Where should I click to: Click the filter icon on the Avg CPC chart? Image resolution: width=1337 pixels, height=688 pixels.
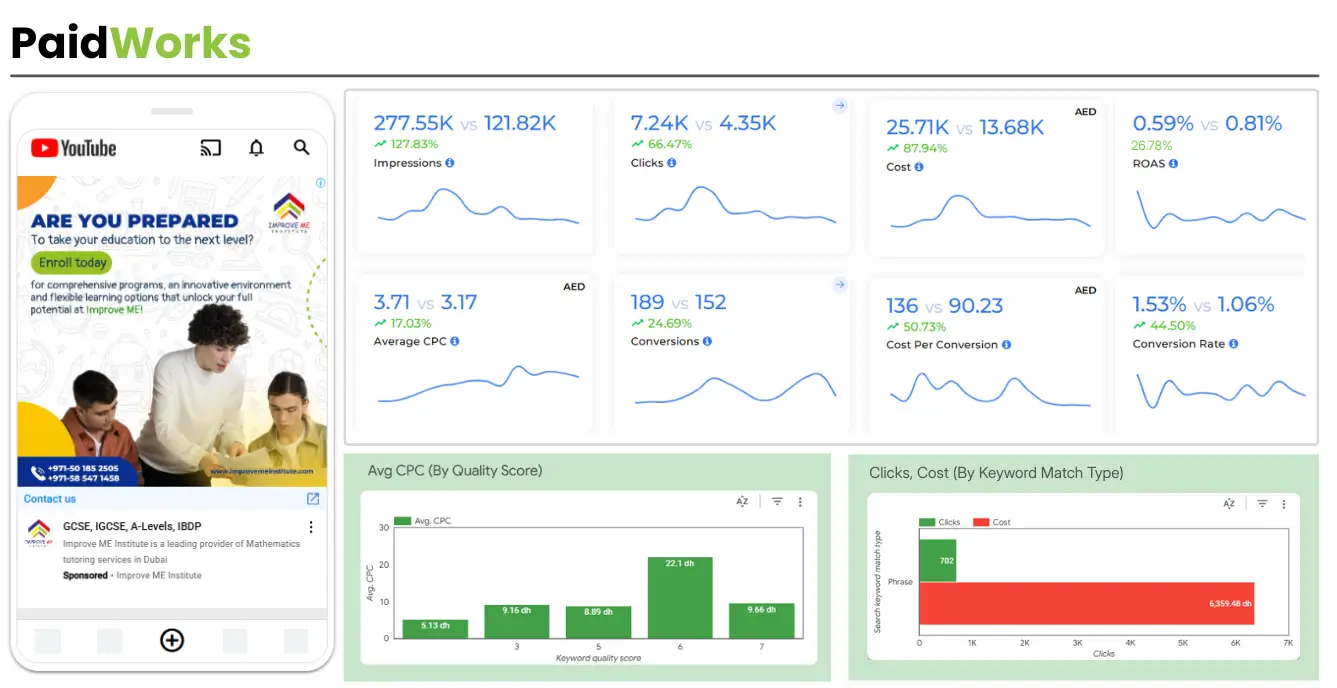(777, 501)
